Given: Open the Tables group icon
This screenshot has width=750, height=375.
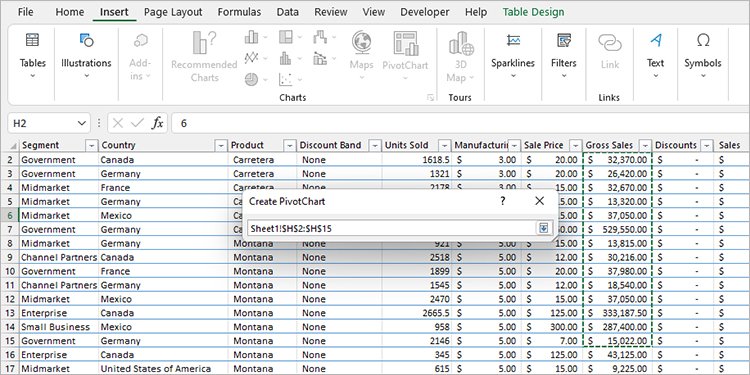Looking at the screenshot, I should [33, 40].
